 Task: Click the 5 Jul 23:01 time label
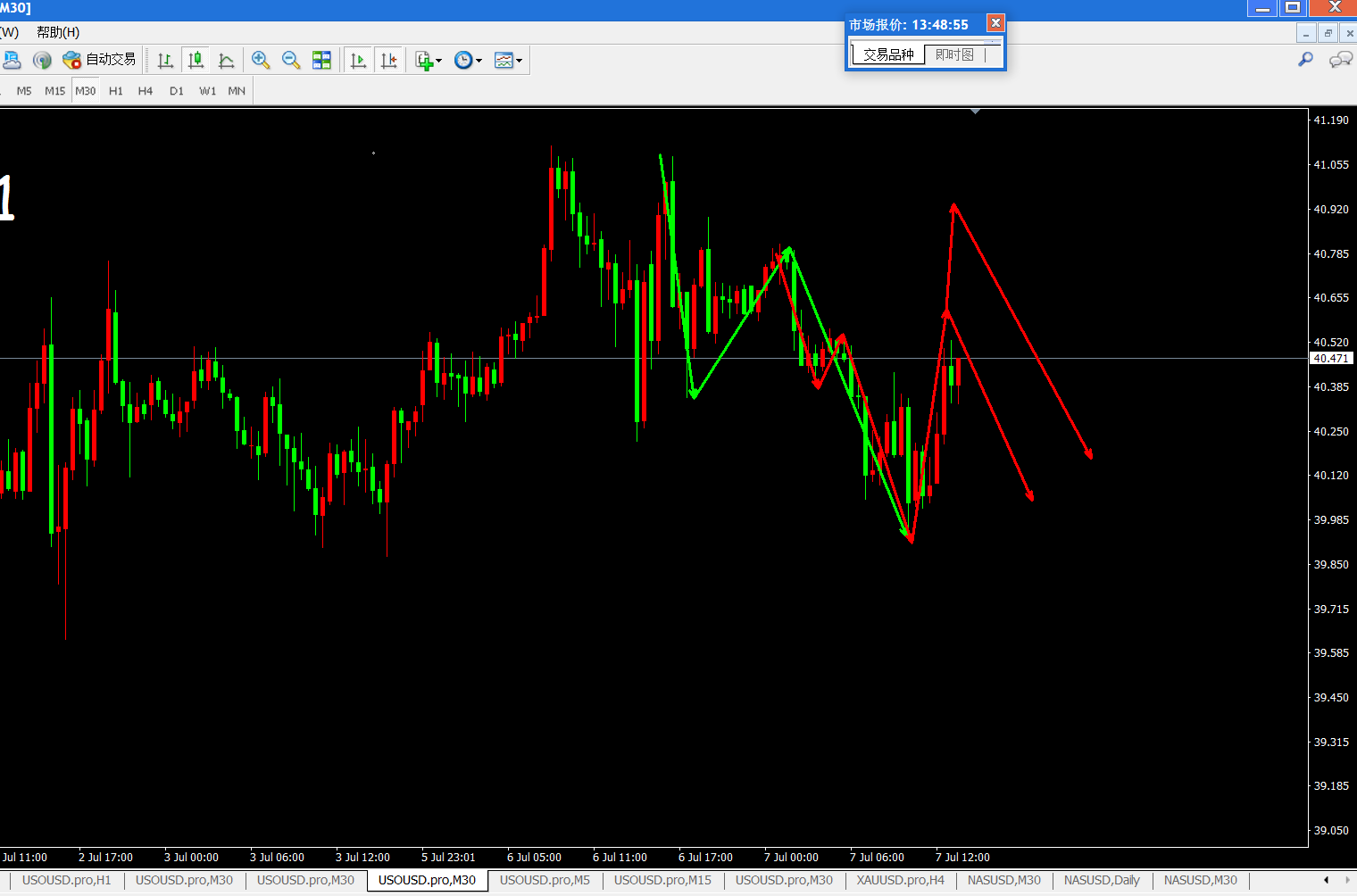pyautogui.click(x=448, y=858)
